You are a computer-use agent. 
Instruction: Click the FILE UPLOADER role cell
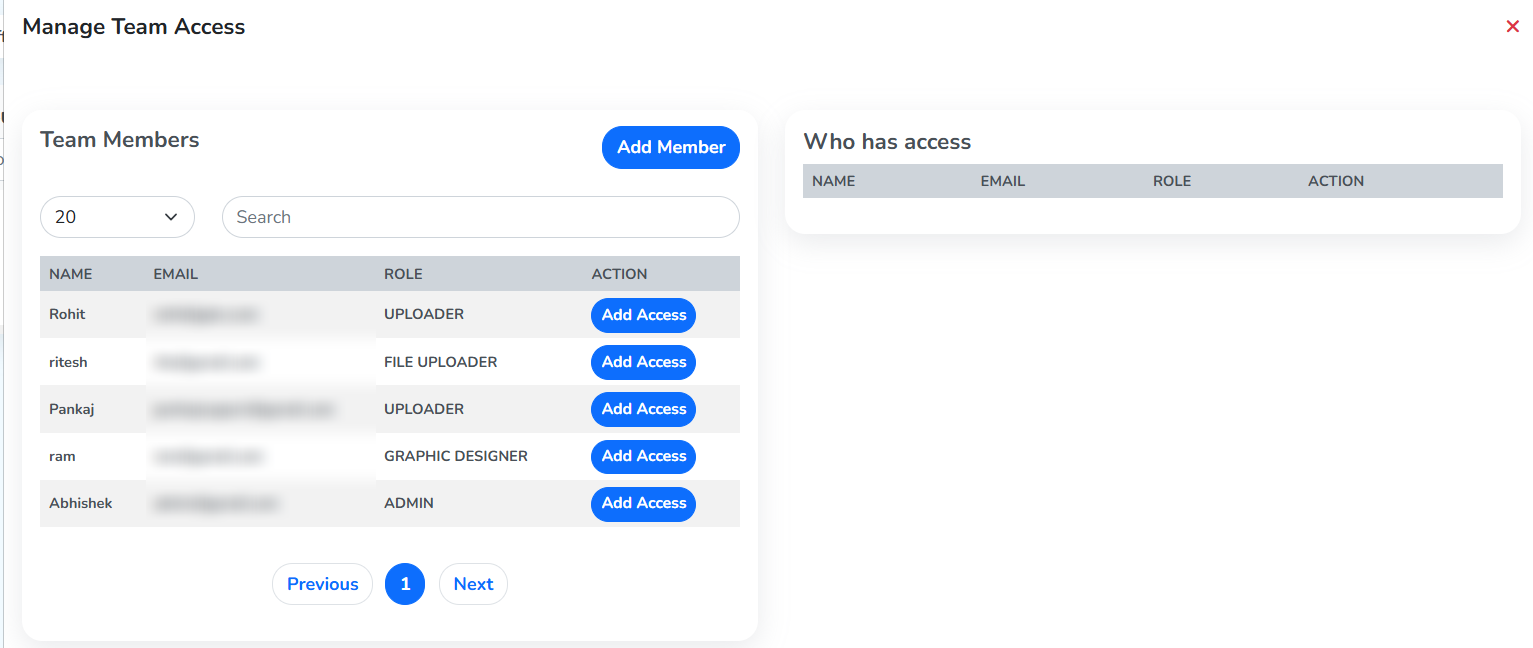pos(440,362)
